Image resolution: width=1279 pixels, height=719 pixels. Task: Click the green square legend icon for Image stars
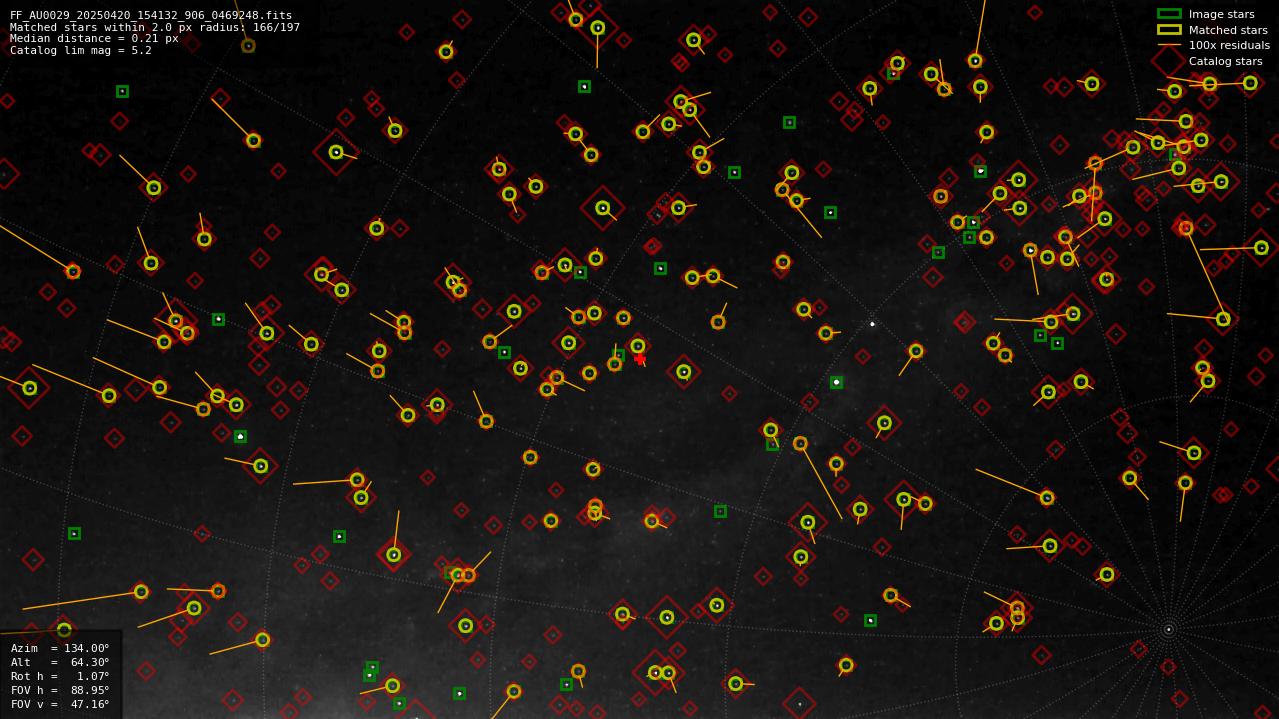click(x=1169, y=14)
